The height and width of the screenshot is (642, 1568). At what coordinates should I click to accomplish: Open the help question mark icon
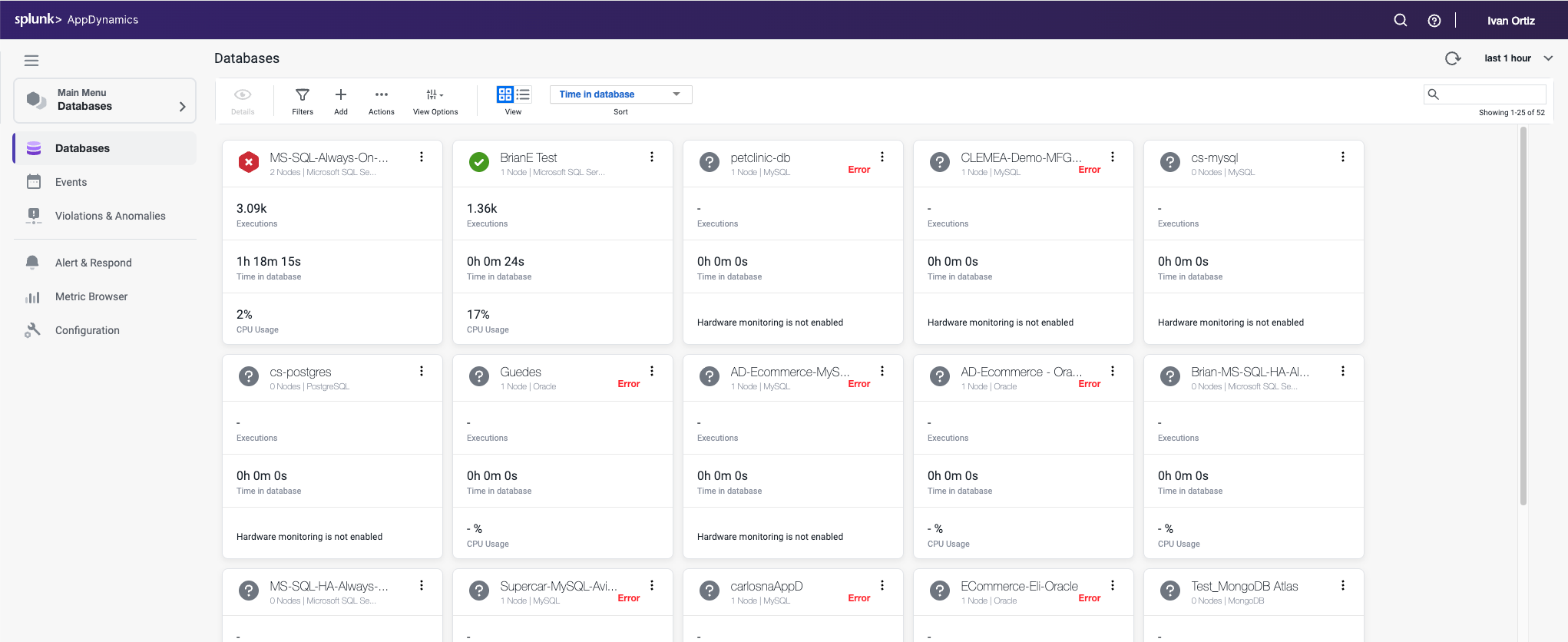pos(1434,21)
